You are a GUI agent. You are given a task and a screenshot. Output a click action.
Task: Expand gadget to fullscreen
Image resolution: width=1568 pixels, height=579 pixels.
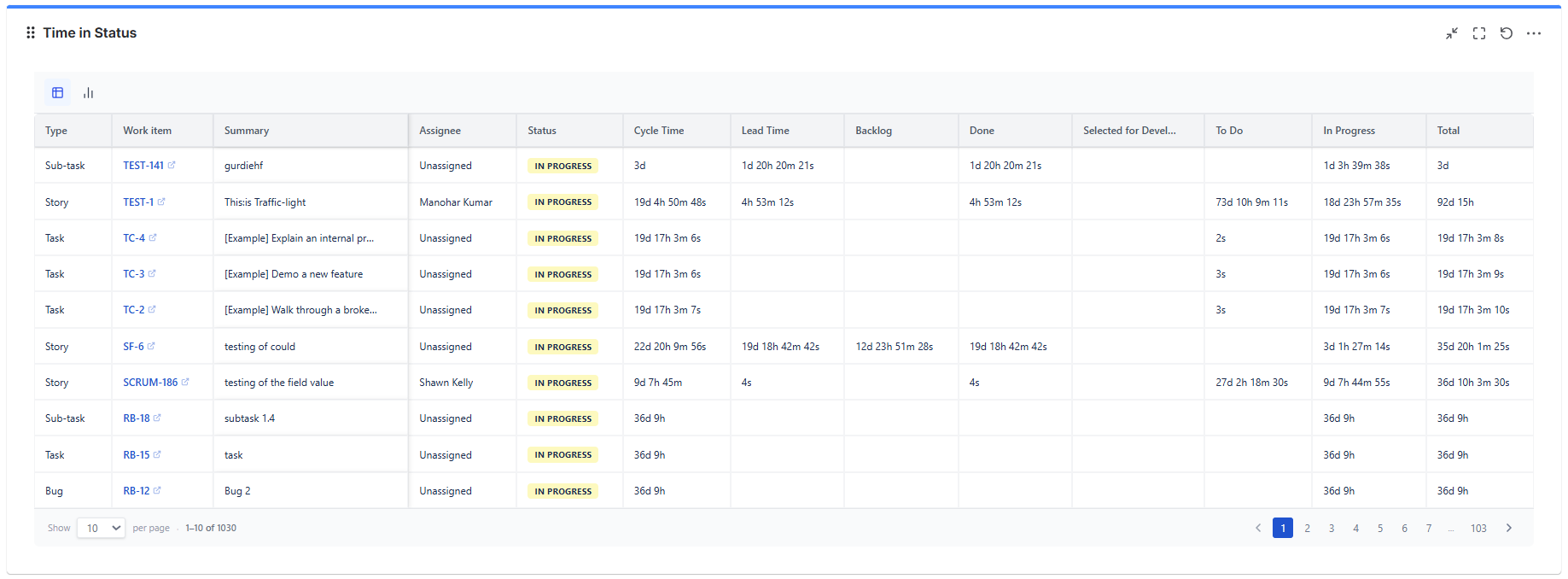[1479, 33]
